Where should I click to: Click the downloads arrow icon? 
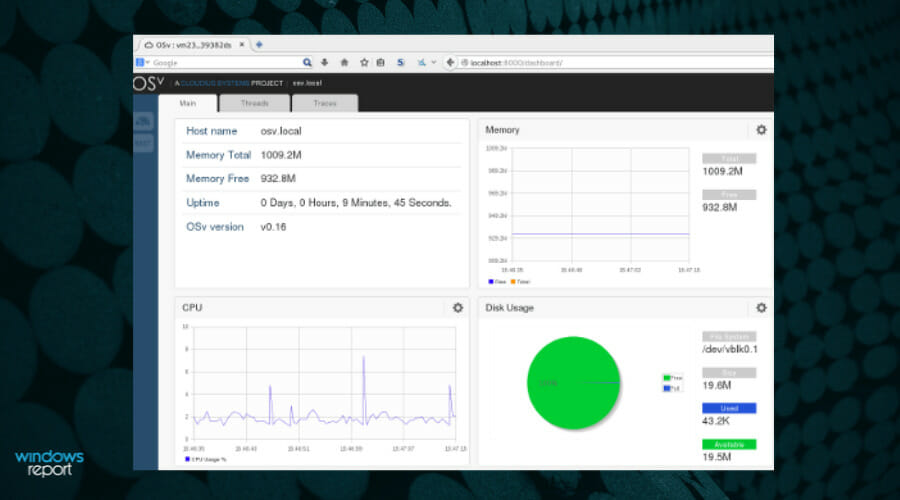pos(324,63)
